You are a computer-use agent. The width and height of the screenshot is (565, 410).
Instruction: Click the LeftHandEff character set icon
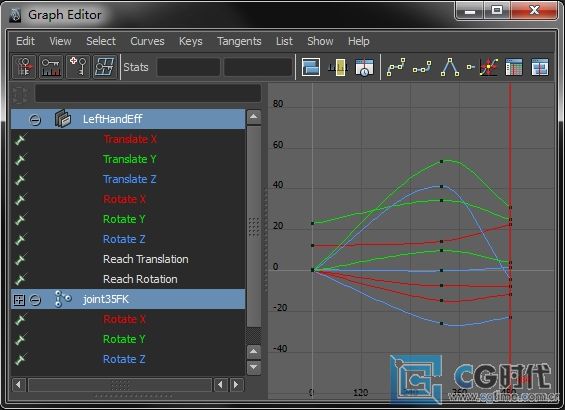pos(63,119)
